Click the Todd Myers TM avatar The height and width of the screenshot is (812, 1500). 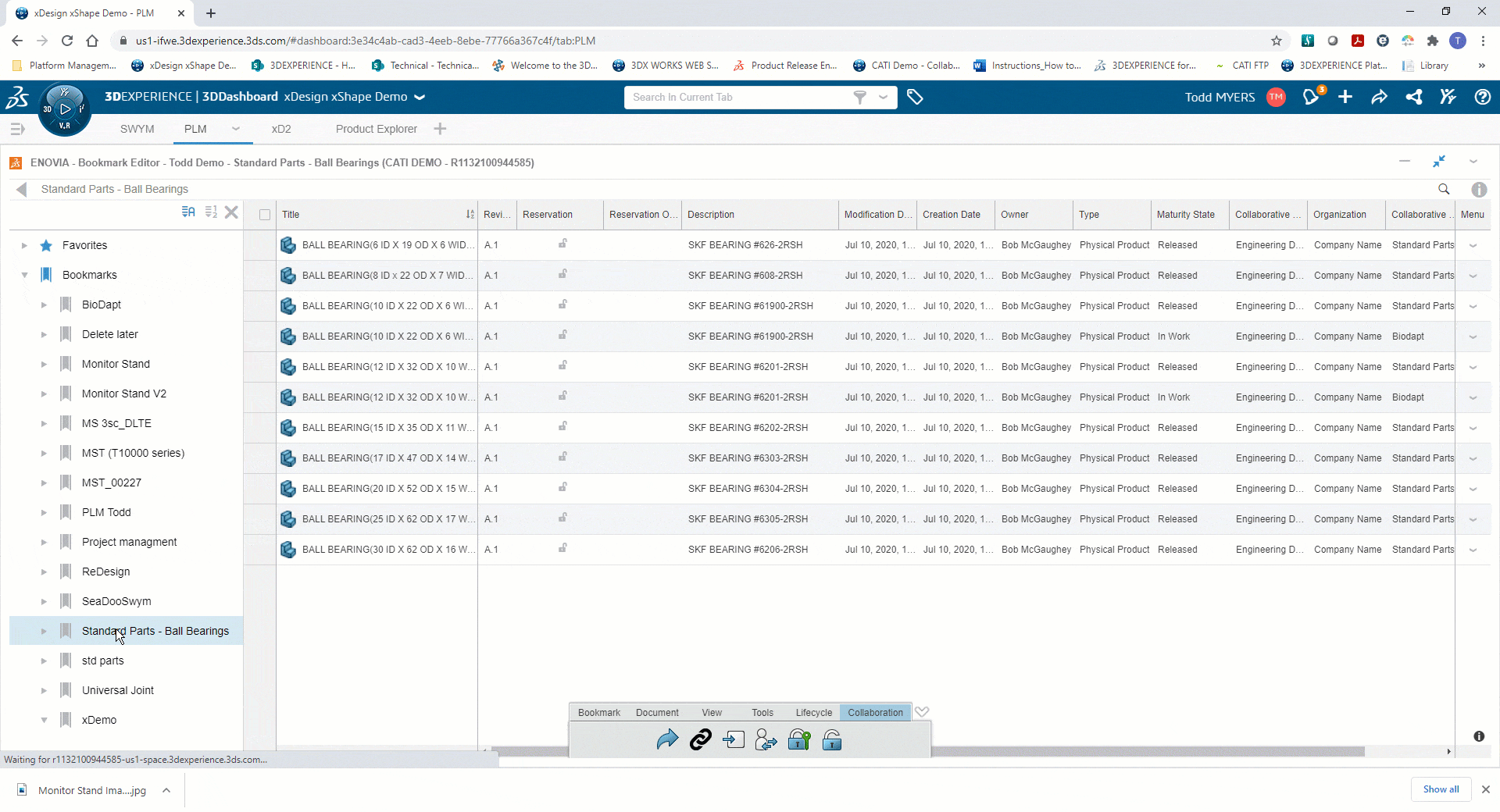point(1276,97)
